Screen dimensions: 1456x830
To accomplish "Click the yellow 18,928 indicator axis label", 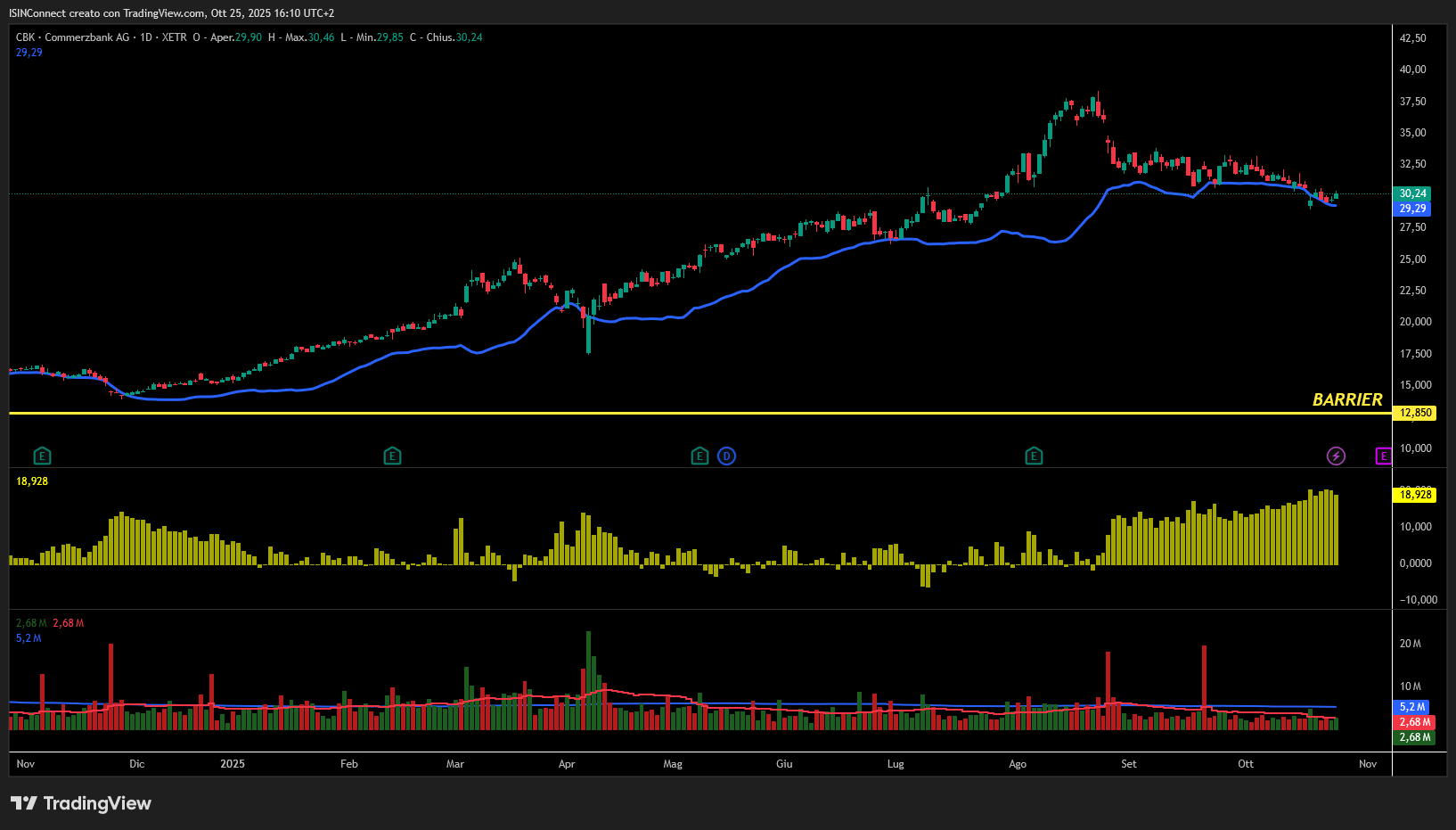I will [x=1415, y=495].
